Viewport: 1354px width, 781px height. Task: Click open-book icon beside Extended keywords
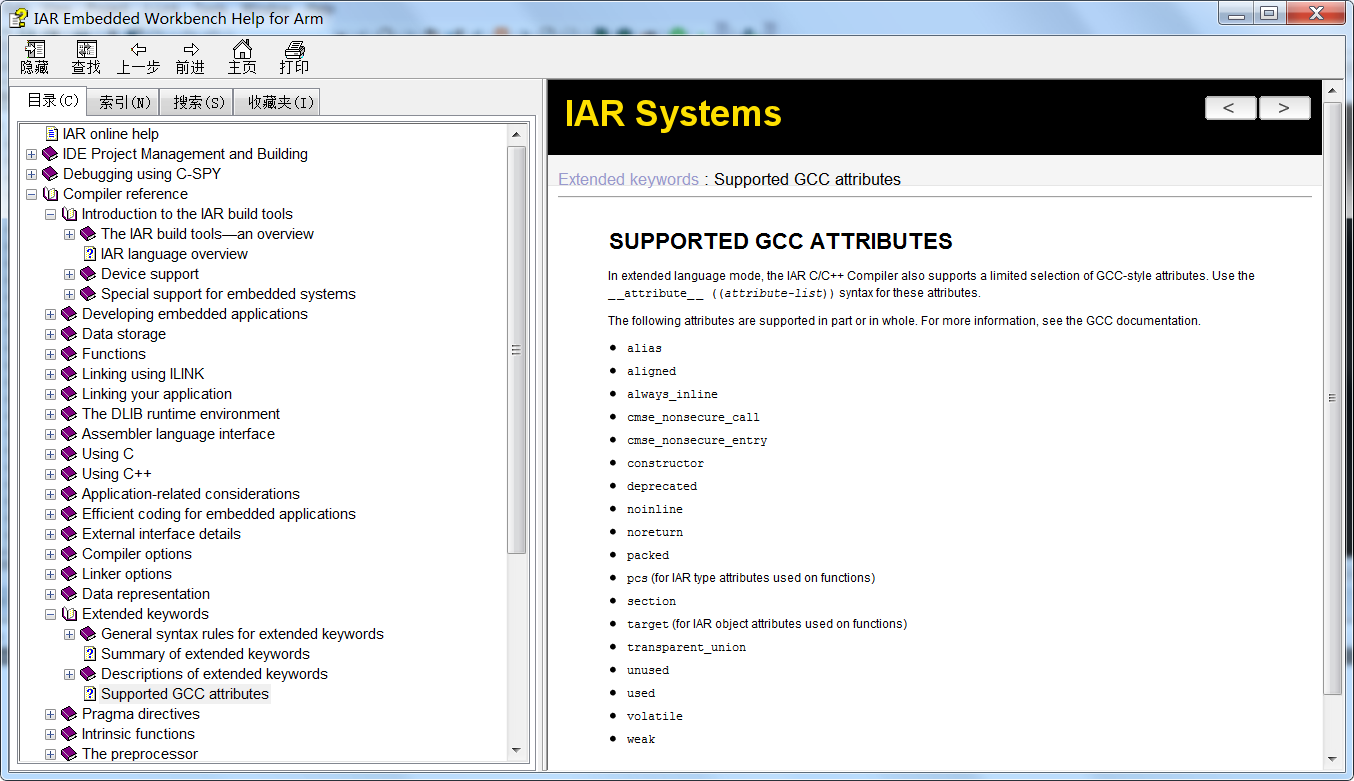pyautogui.click(x=69, y=614)
